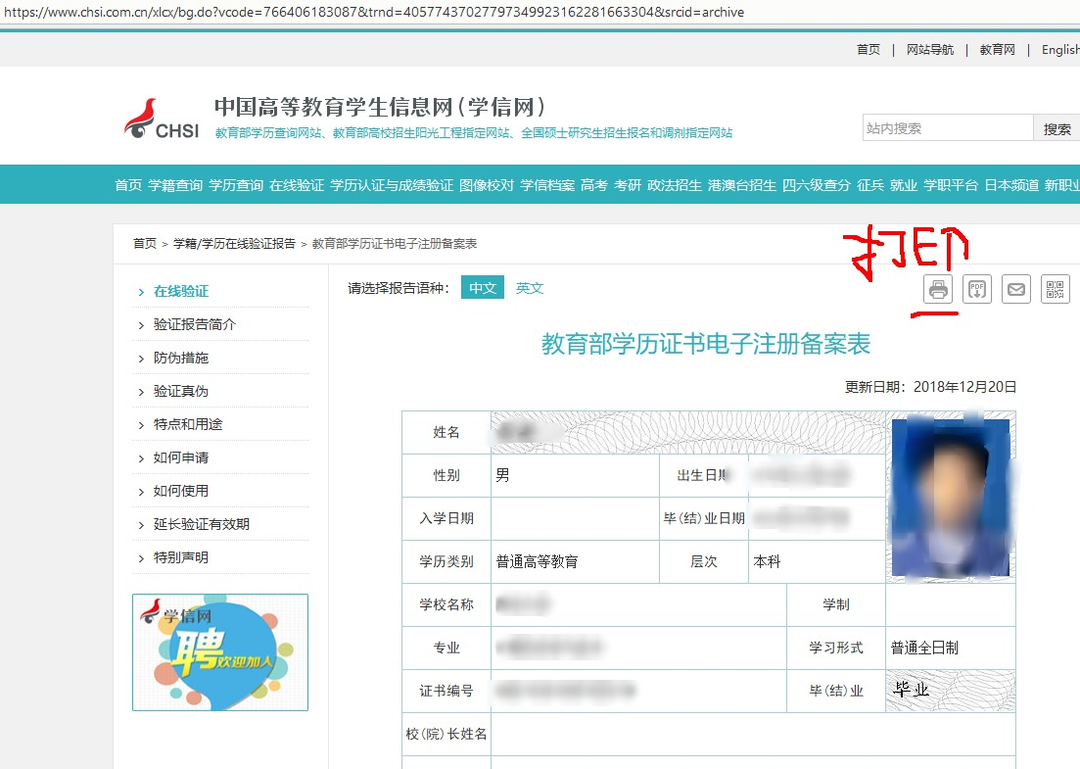Switch report language to 英文
Viewport: 1080px width, 769px height.
(529, 288)
